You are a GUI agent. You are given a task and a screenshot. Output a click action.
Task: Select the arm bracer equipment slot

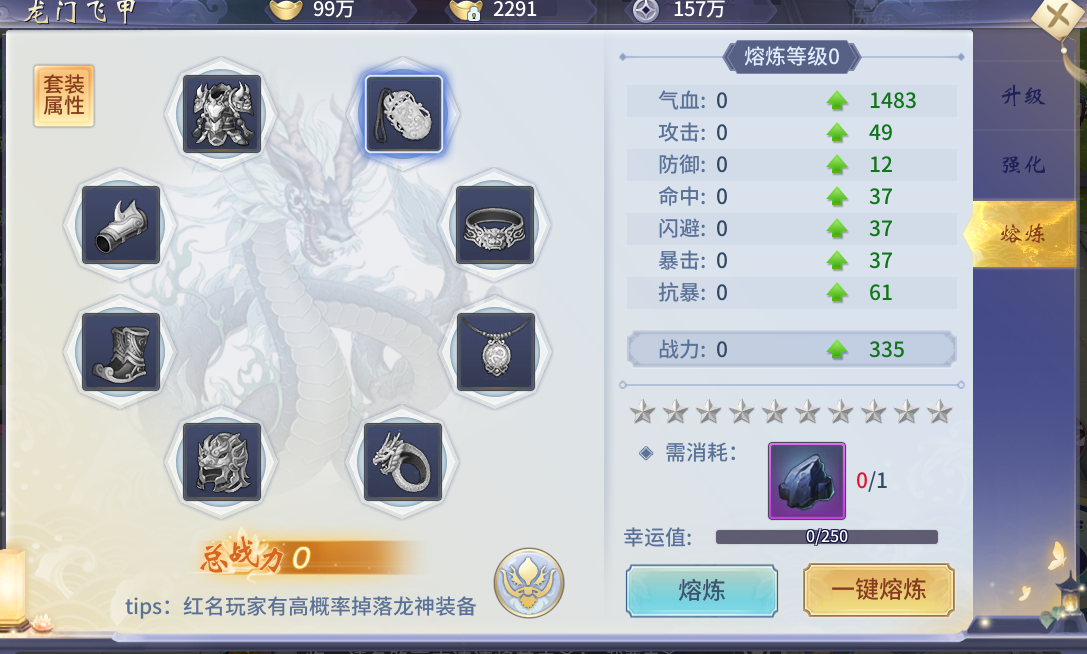[x=121, y=225]
